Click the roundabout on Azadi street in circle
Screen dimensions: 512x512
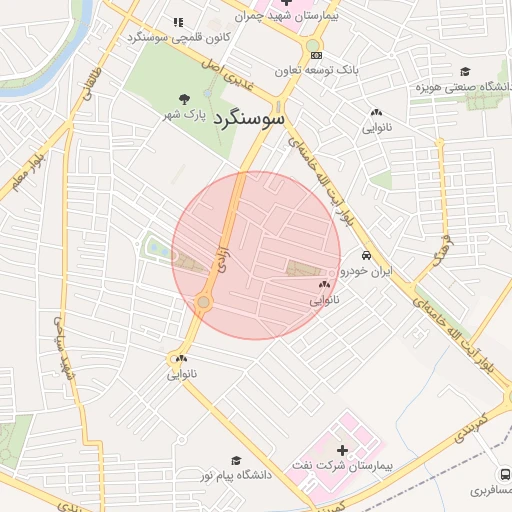pyautogui.click(x=204, y=302)
